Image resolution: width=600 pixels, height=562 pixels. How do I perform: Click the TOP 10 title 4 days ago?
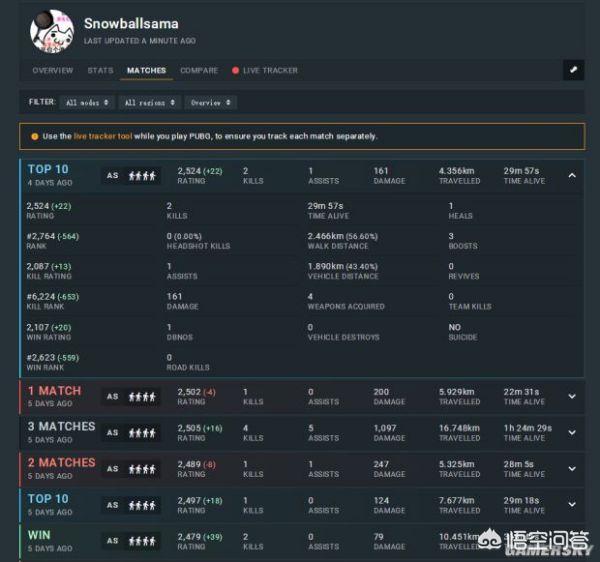click(48, 169)
